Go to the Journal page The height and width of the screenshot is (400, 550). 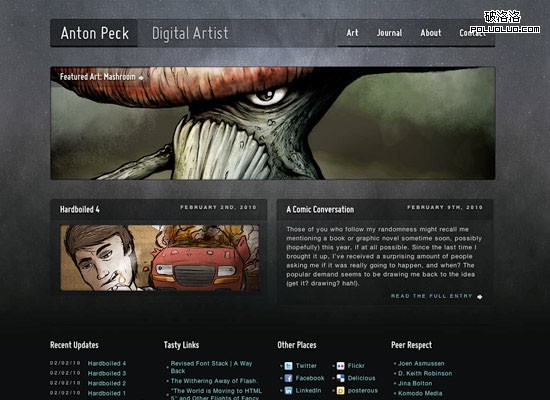point(389,33)
